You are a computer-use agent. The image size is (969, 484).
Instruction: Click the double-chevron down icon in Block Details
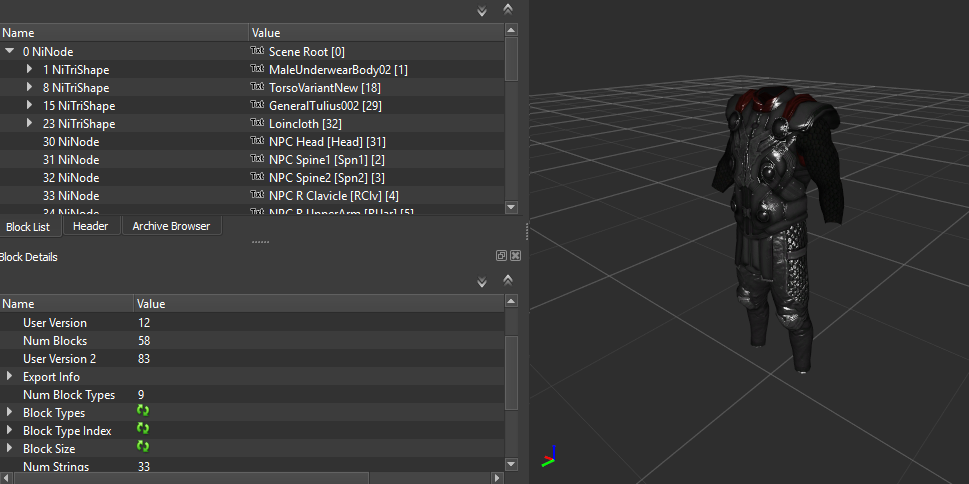482,282
